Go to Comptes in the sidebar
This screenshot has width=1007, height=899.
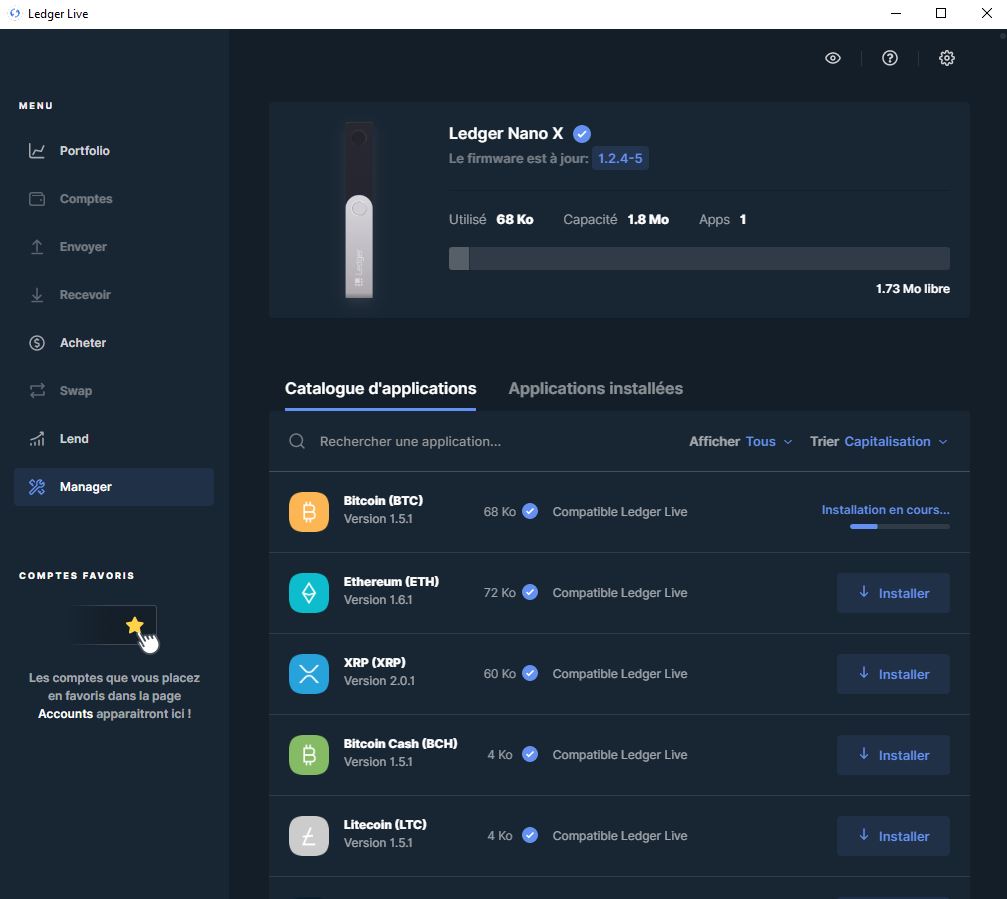point(114,199)
